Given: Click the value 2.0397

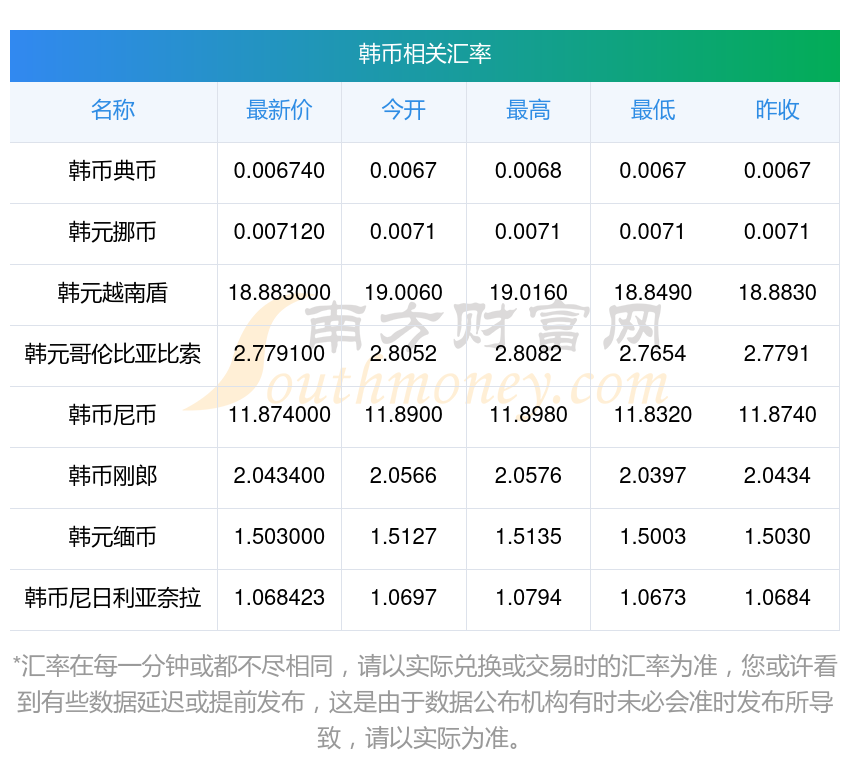Looking at the screenshot, I should point(653,476).
